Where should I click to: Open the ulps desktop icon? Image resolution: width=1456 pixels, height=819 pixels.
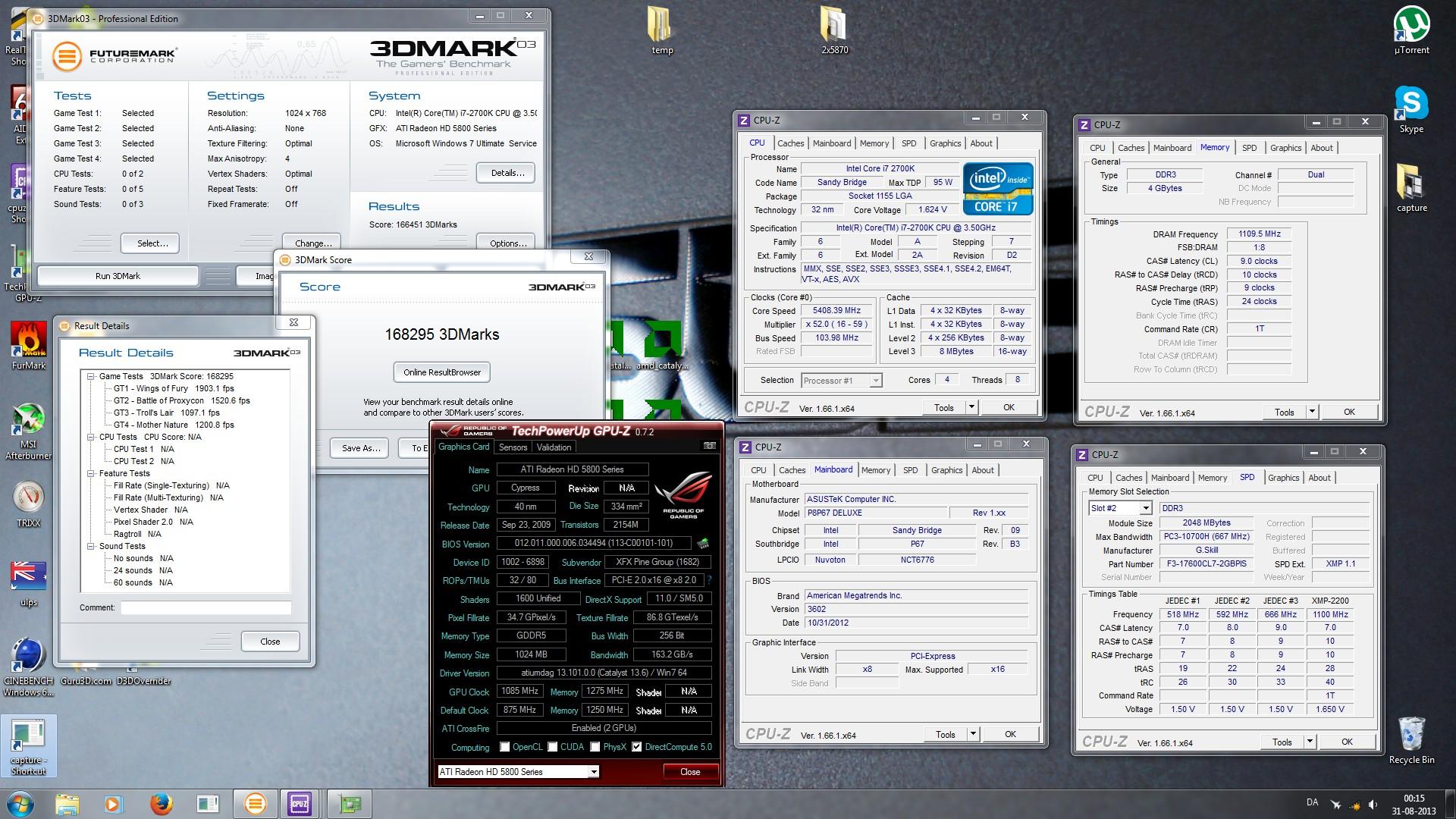pos(29,584)
